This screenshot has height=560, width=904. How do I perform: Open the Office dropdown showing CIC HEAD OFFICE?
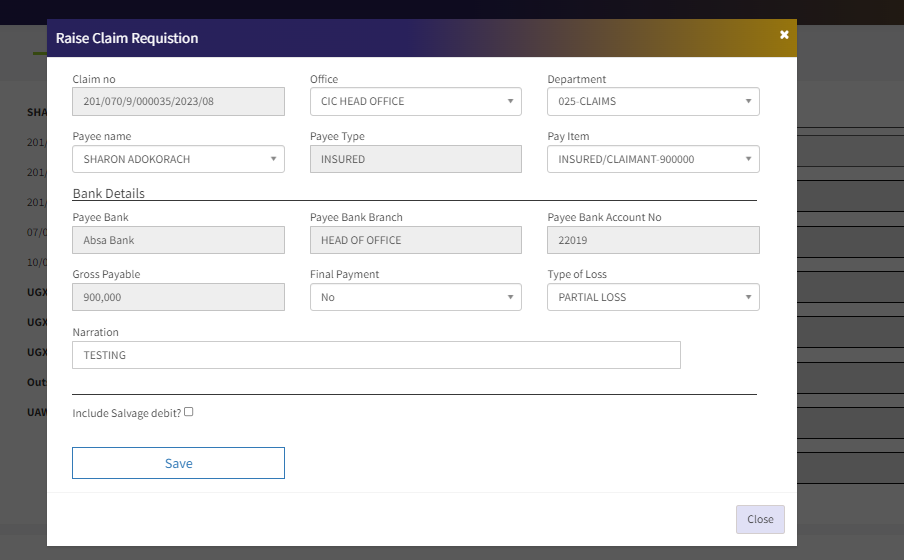[x=415, y=102]
